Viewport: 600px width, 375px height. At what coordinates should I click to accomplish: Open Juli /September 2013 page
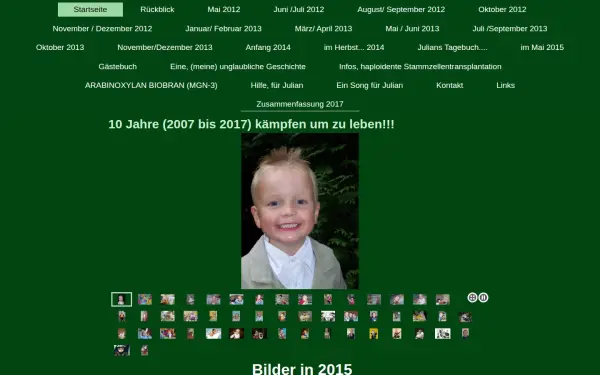[510, 29]
